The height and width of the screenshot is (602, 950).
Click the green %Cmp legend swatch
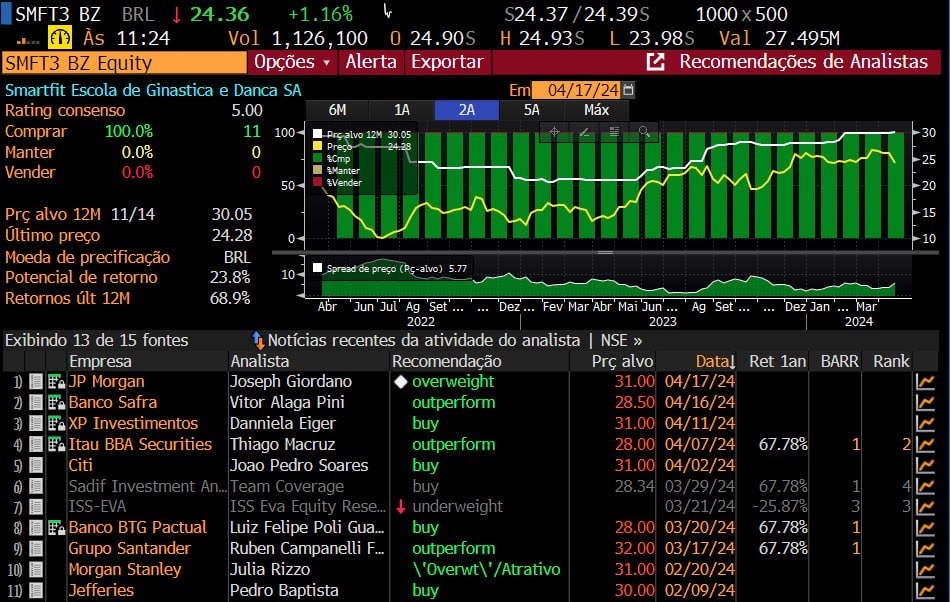point(317,158)
